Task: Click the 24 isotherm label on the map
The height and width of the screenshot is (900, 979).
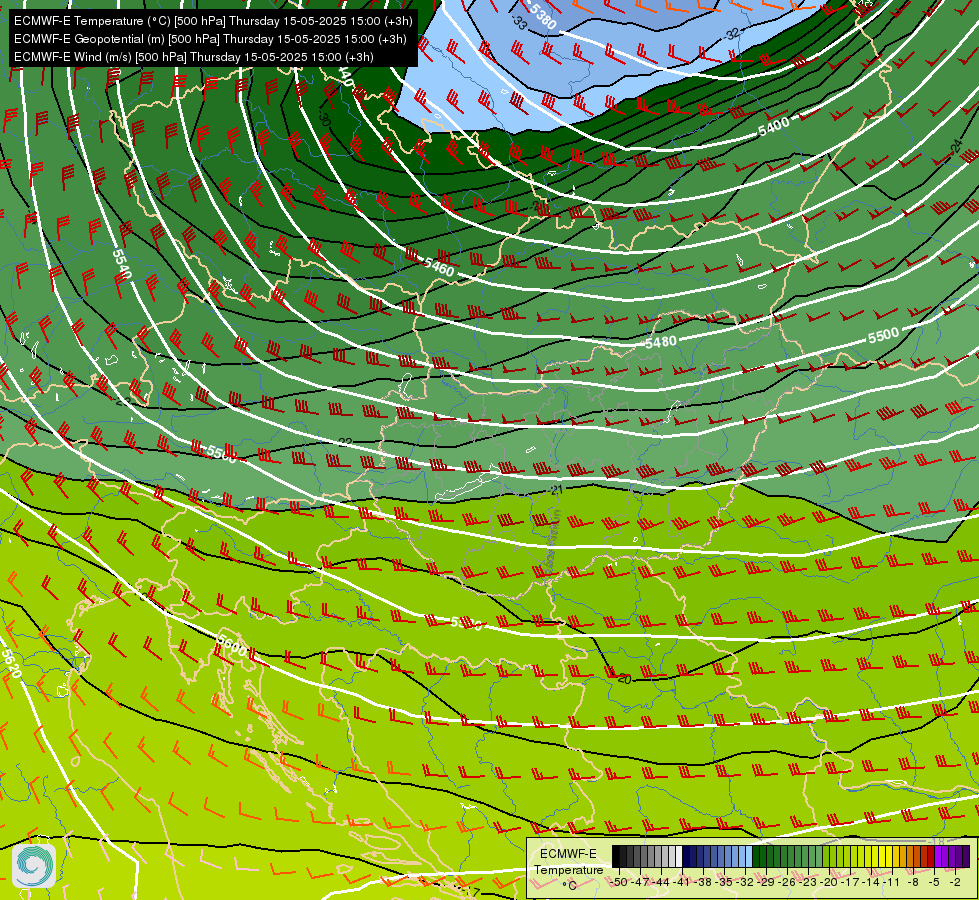Action: tap(956, 147)
